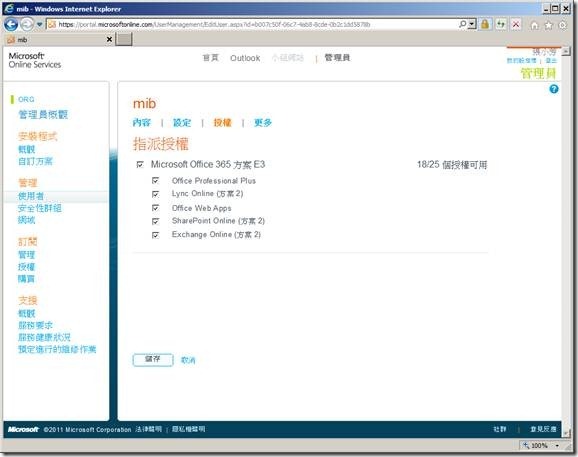Expand the recent pages dropdown arrow
The height and width of the screenshot is (457, 578).
39,25
